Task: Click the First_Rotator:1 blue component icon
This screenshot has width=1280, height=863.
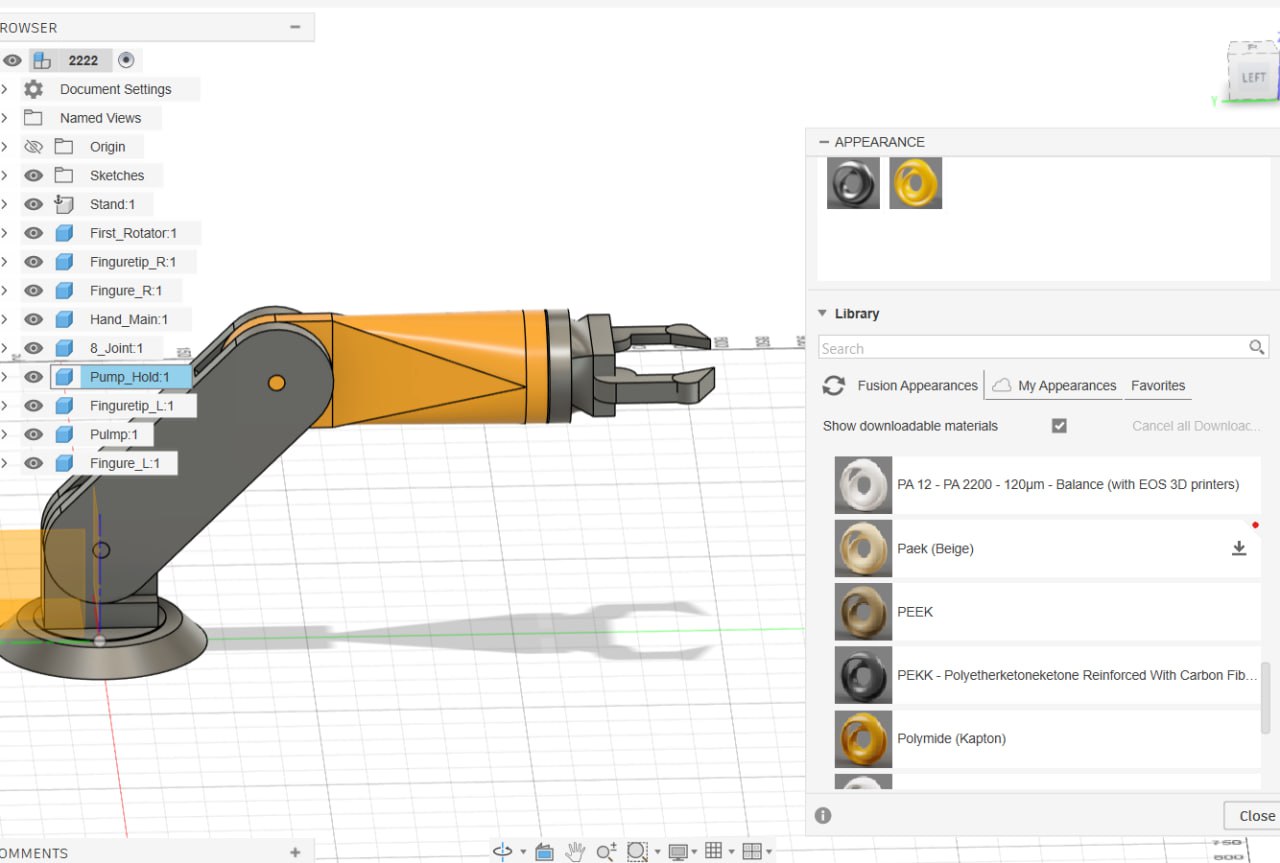Action: pyautogui.click(x=64, y=233)
